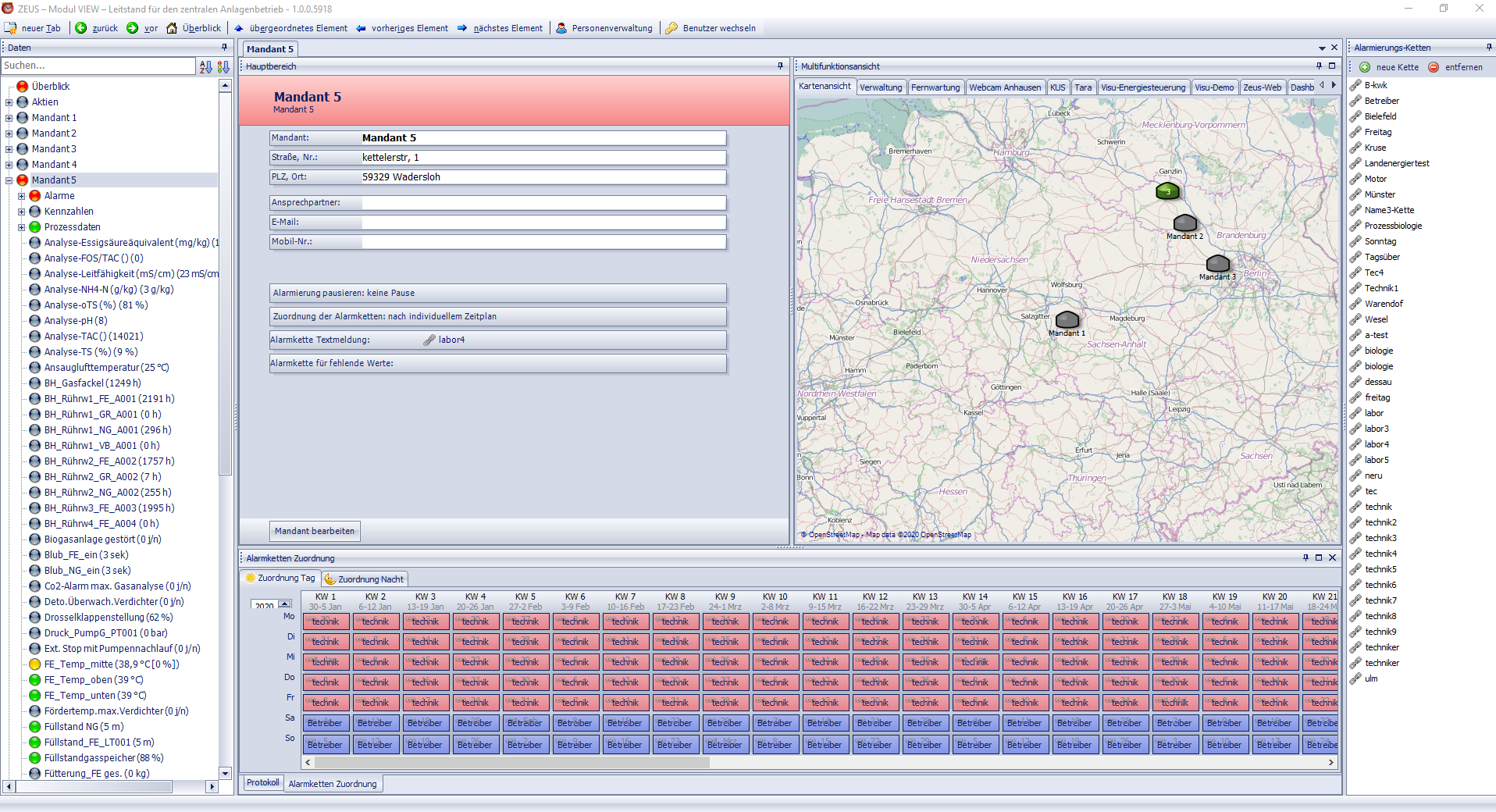The height and width of the screenshot is (812, 1496).
Task: Expand Mandant 3 tree node
Action: tap(9, 149)
